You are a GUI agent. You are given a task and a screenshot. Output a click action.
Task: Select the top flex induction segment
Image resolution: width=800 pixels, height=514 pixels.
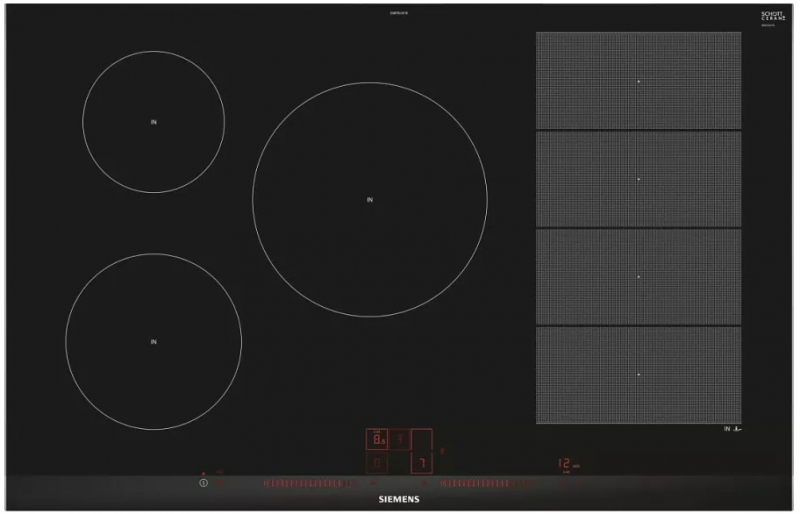[x=638, y=81]
